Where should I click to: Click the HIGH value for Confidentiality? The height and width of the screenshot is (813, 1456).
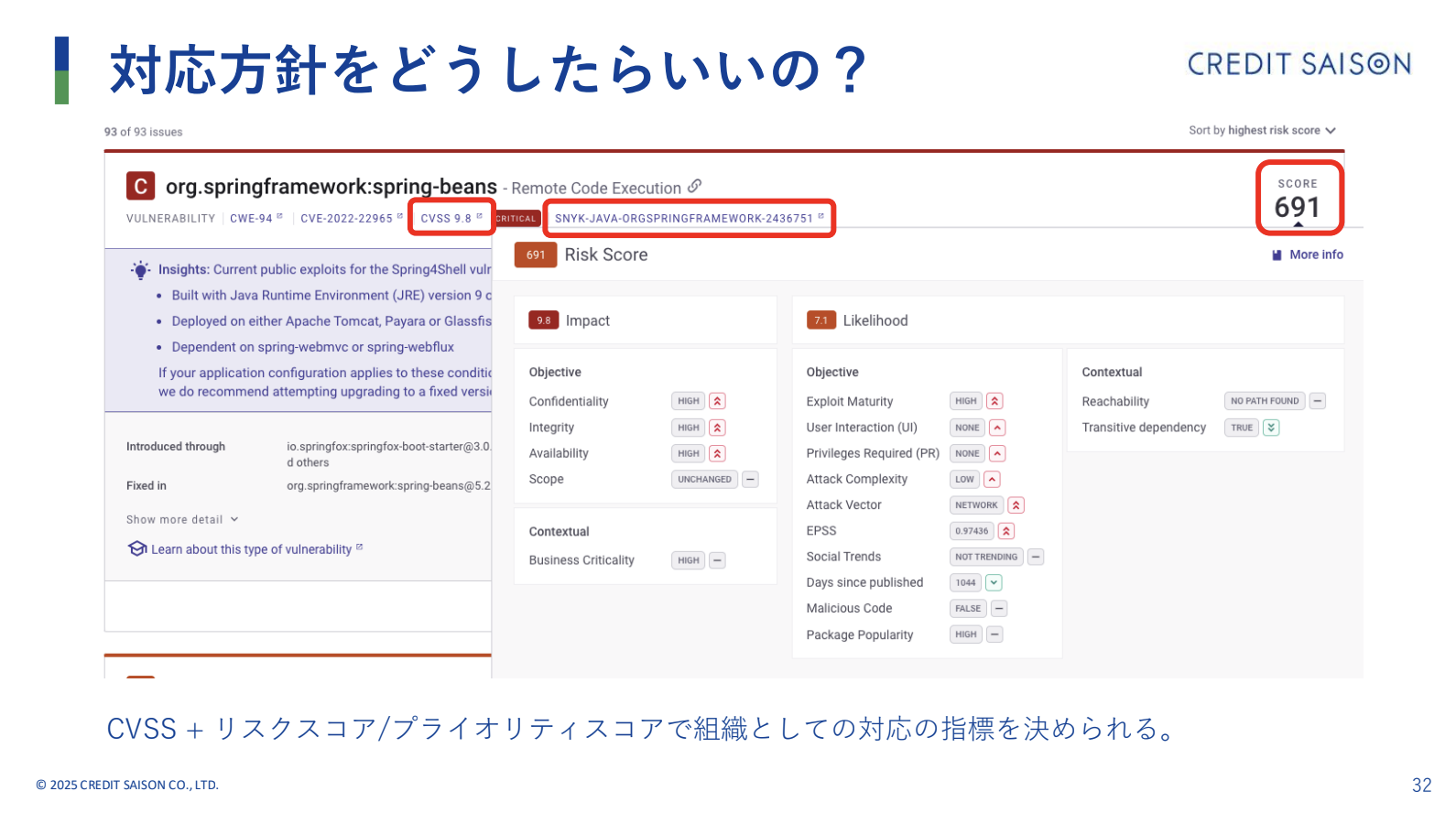689,401
